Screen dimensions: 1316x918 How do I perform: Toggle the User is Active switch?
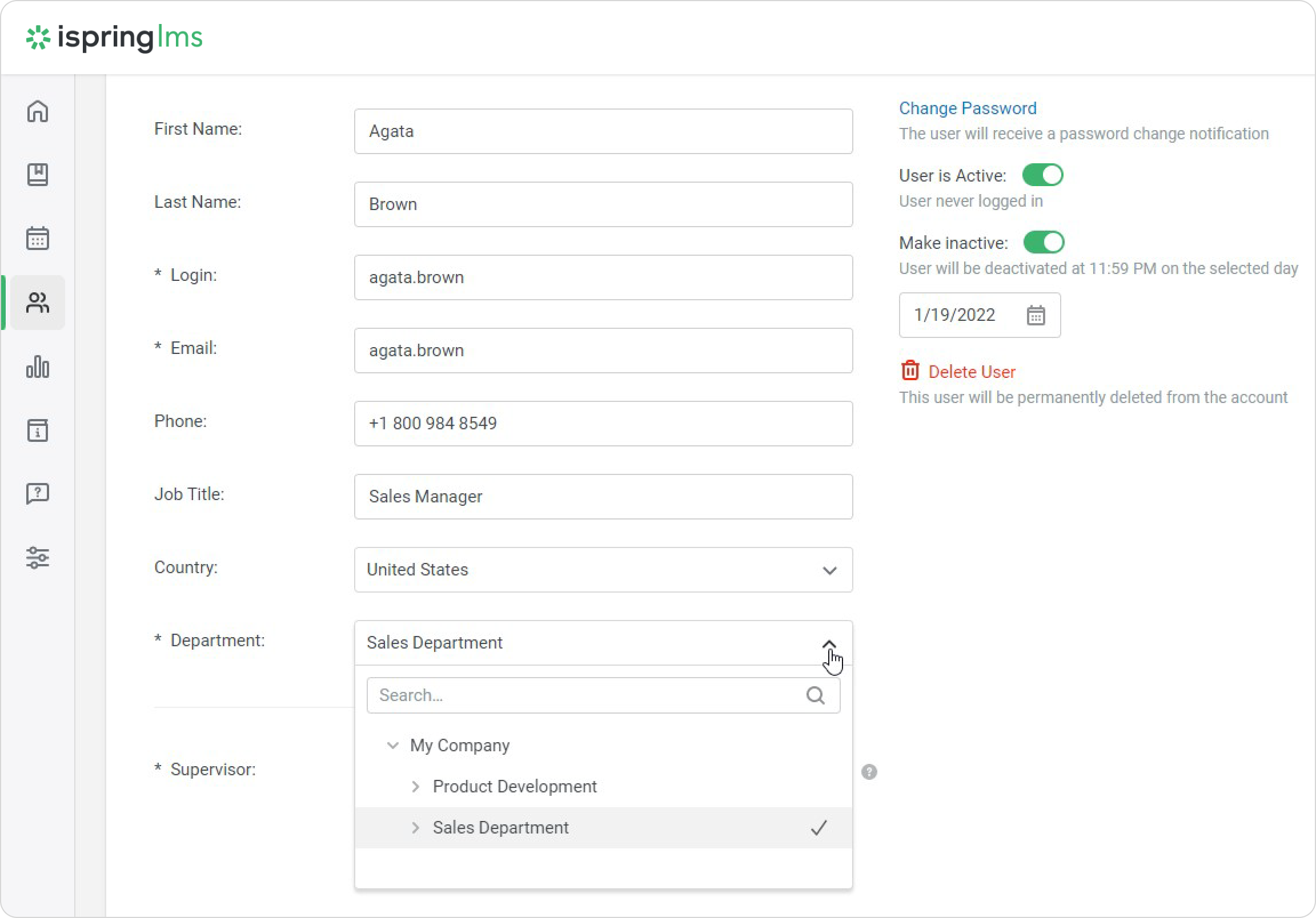[1042, 175]
